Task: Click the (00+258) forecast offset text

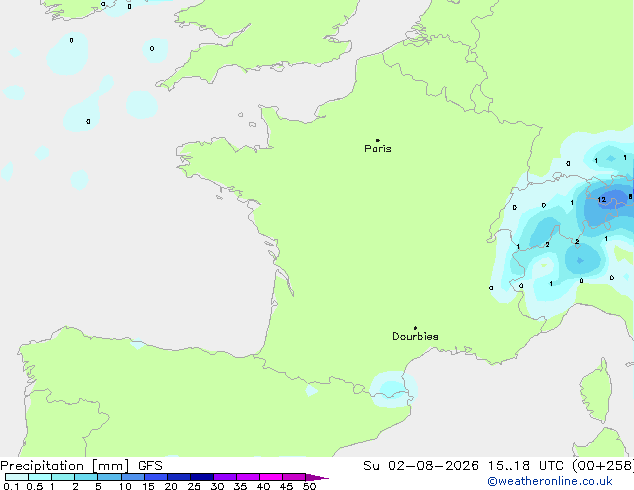Action: point(603,466)
